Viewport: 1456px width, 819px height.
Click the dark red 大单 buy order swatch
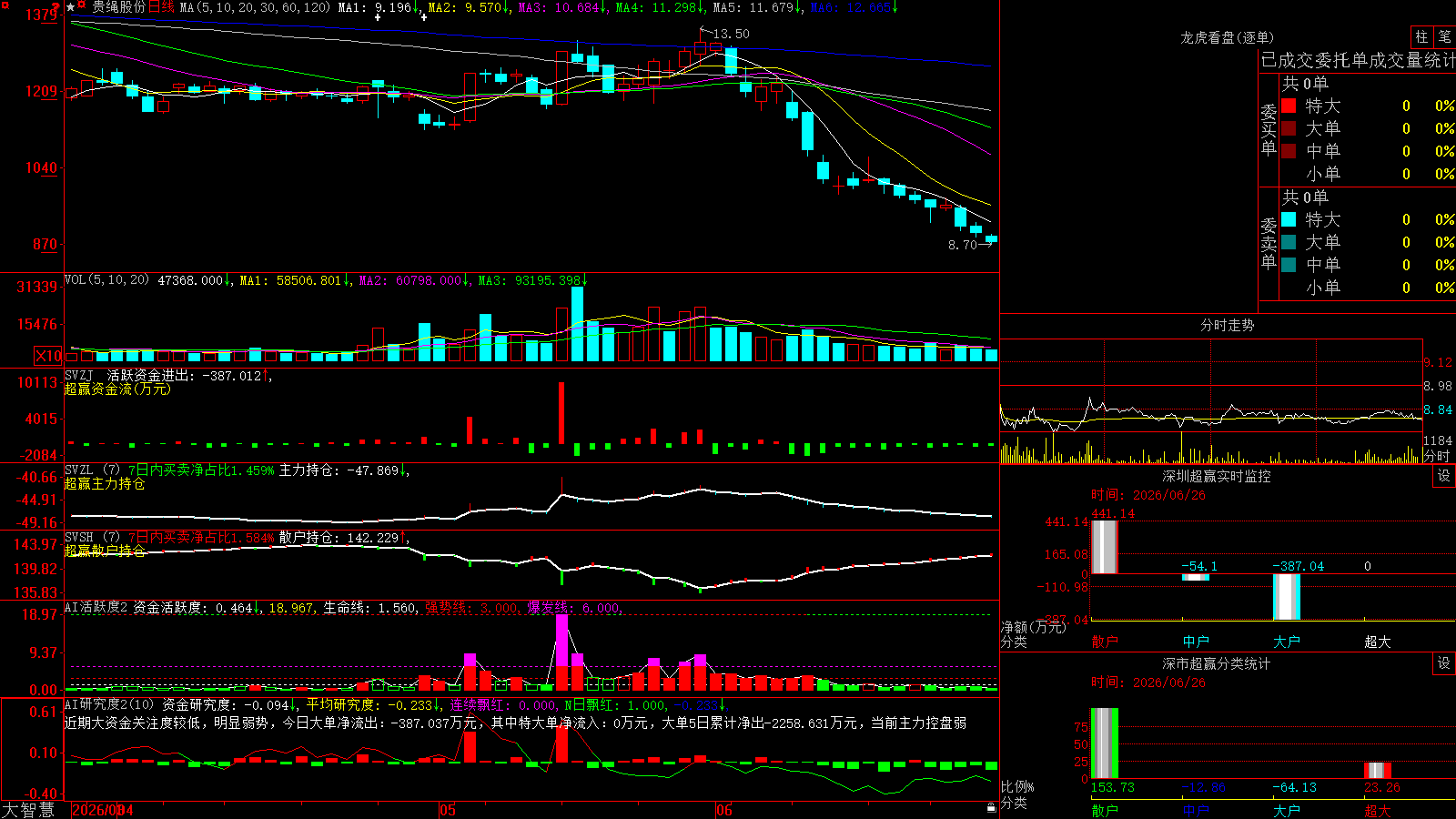click(x=1289, y=128)
